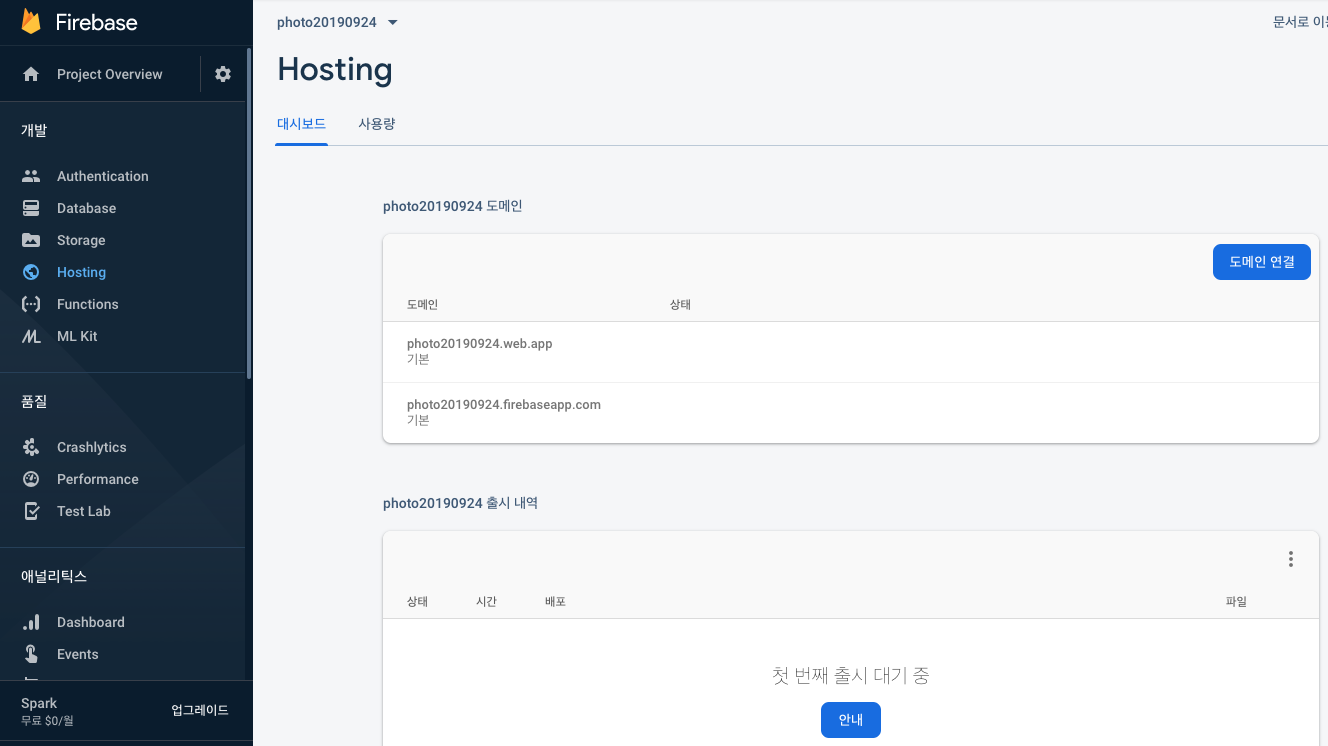This screenshot has height=746, width=1328.
Task: Click the 파일 column header
Action: click(x=1236, y=602)
